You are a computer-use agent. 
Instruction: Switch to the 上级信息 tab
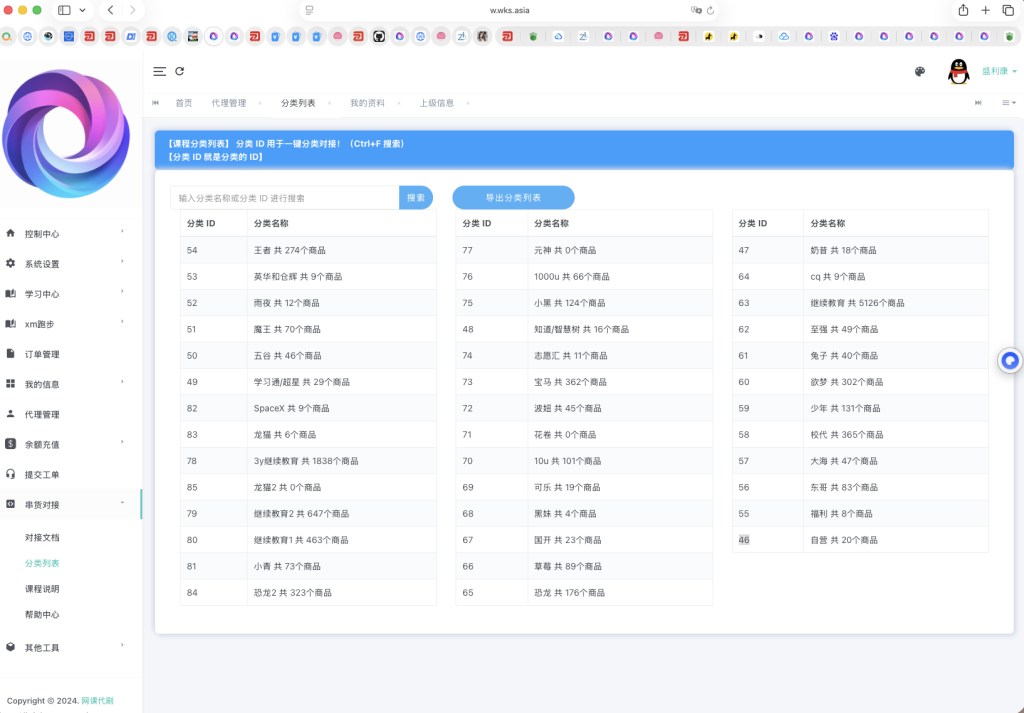[436, 103]
